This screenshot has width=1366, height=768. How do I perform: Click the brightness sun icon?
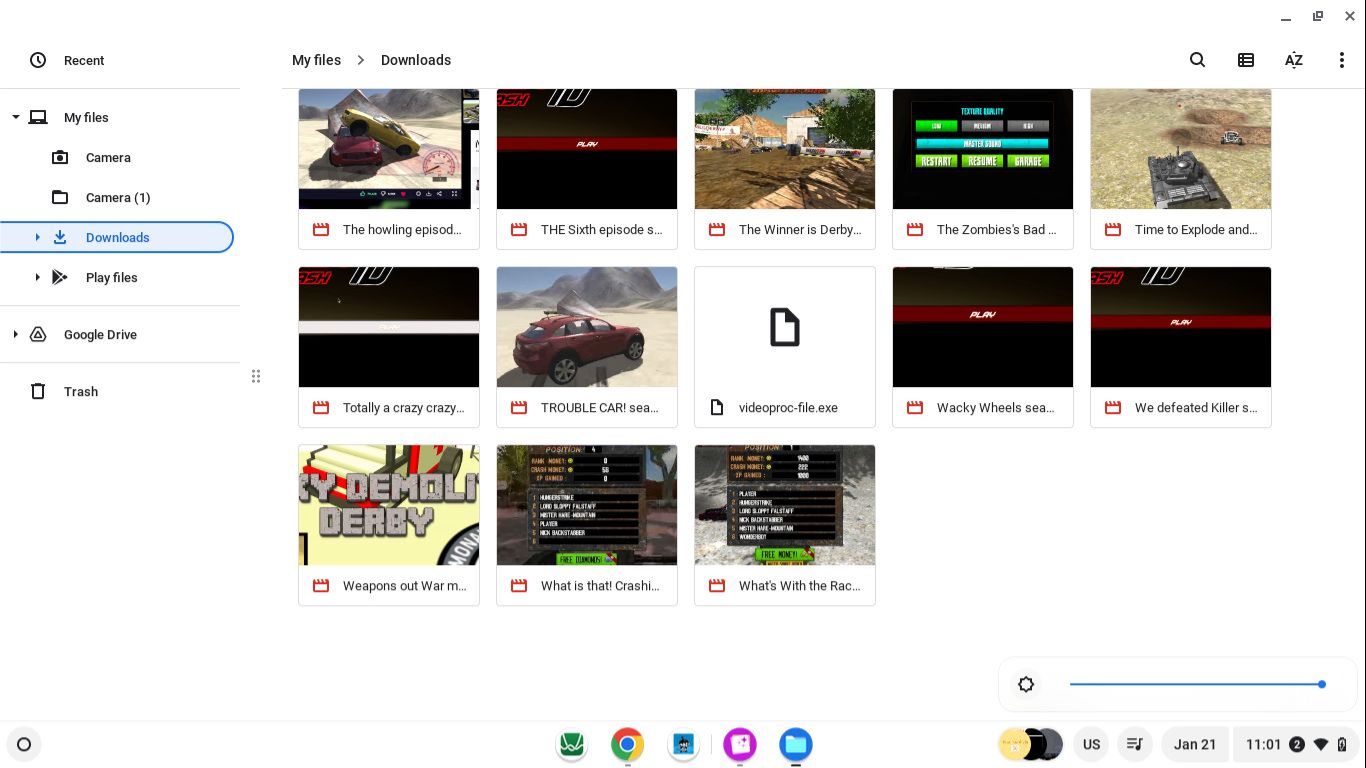tap(1026, 685)
